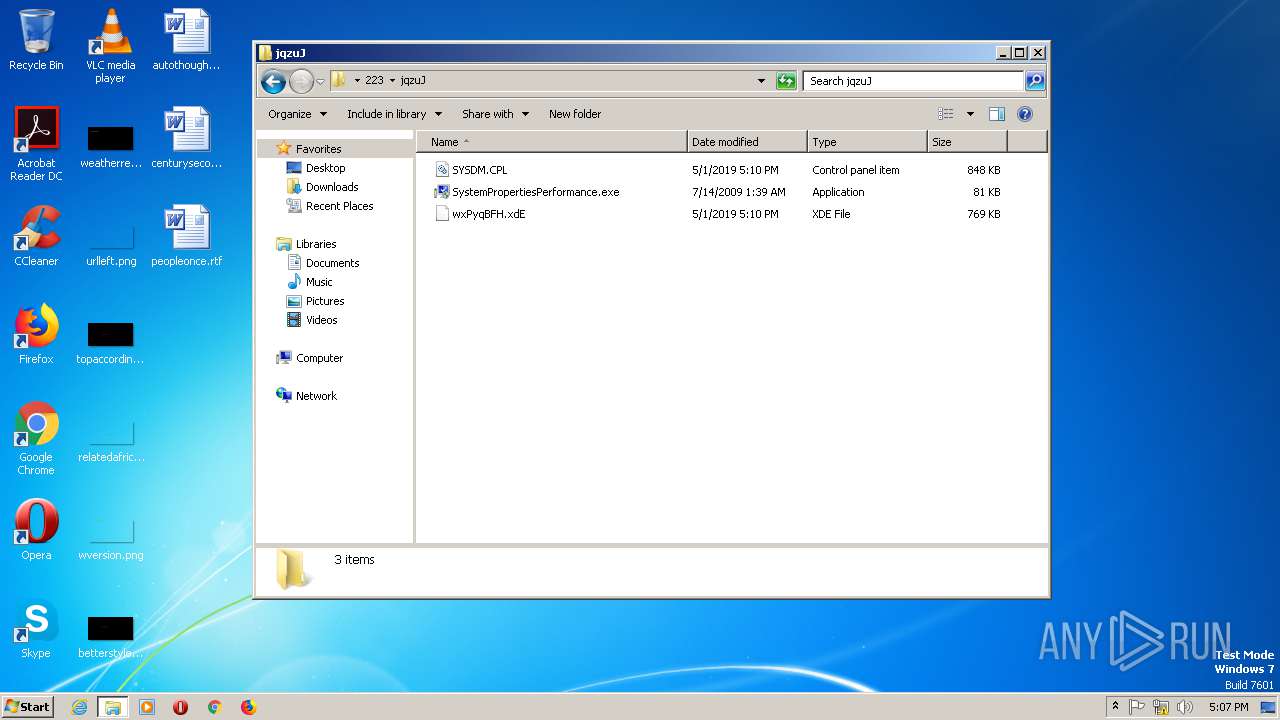Click the New folder button
Screen dimensions: 1280x720
pyautogui.click(x=575, y=114)
